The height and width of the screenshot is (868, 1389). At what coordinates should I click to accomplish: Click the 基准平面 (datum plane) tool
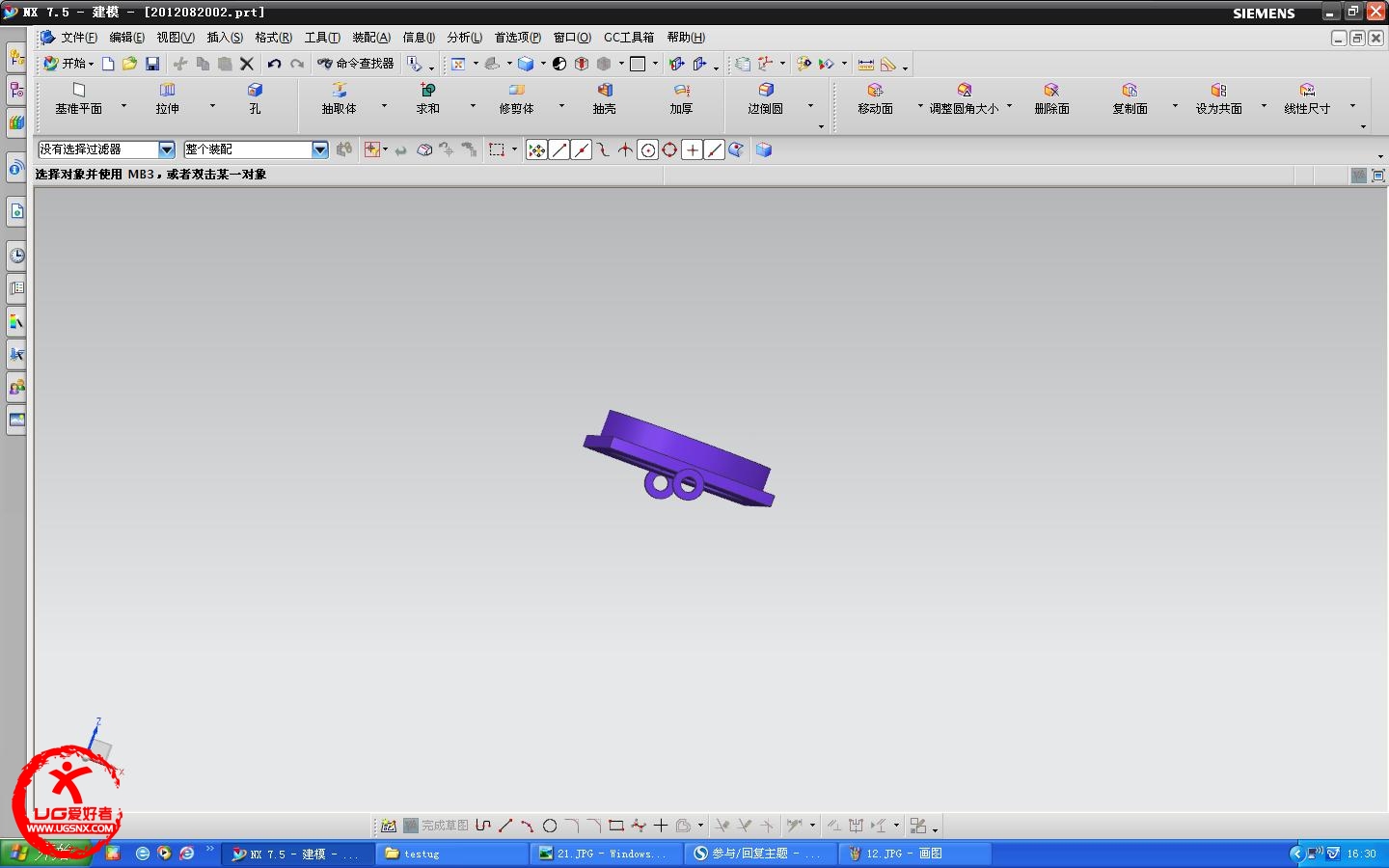pos(78,99)
